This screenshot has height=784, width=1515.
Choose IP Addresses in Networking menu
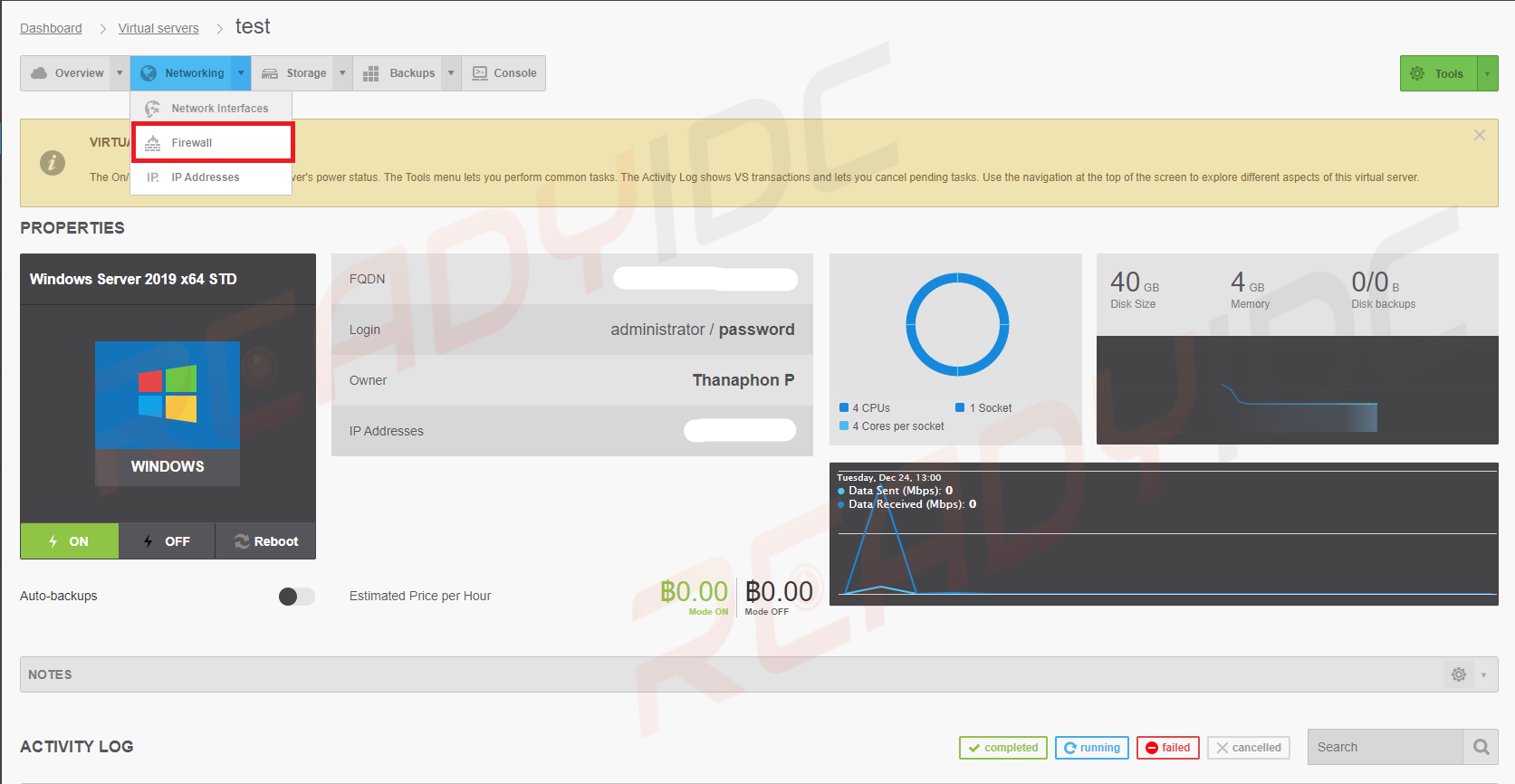point(213,177)
